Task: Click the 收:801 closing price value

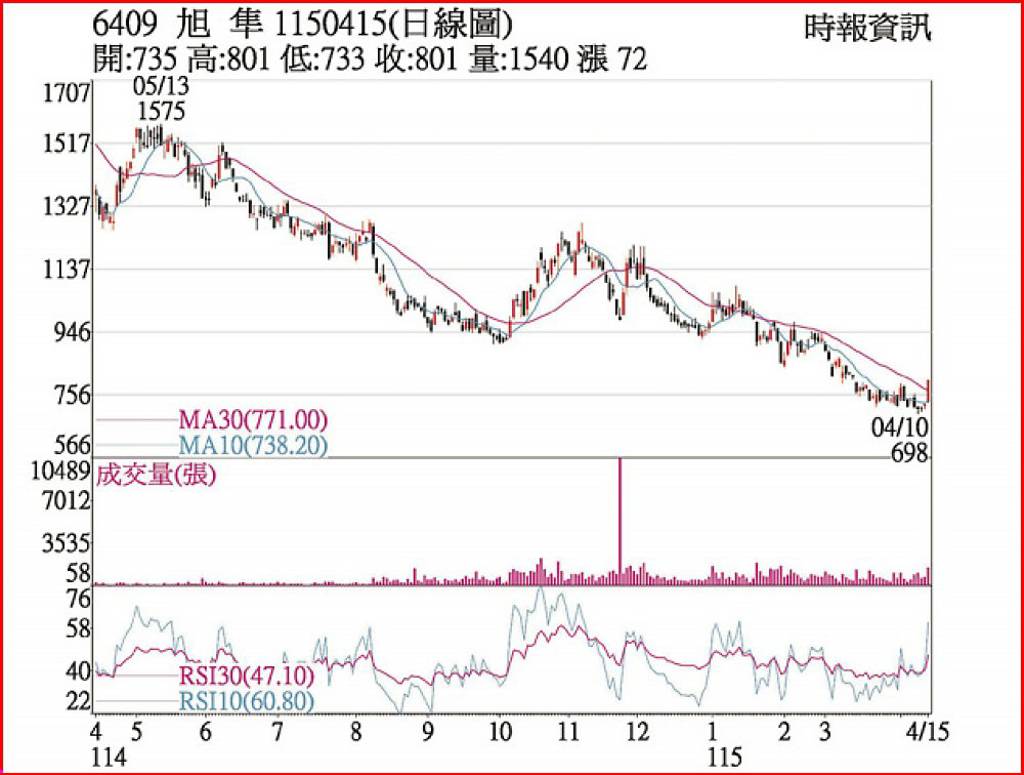Action: [x=417, y=60]
